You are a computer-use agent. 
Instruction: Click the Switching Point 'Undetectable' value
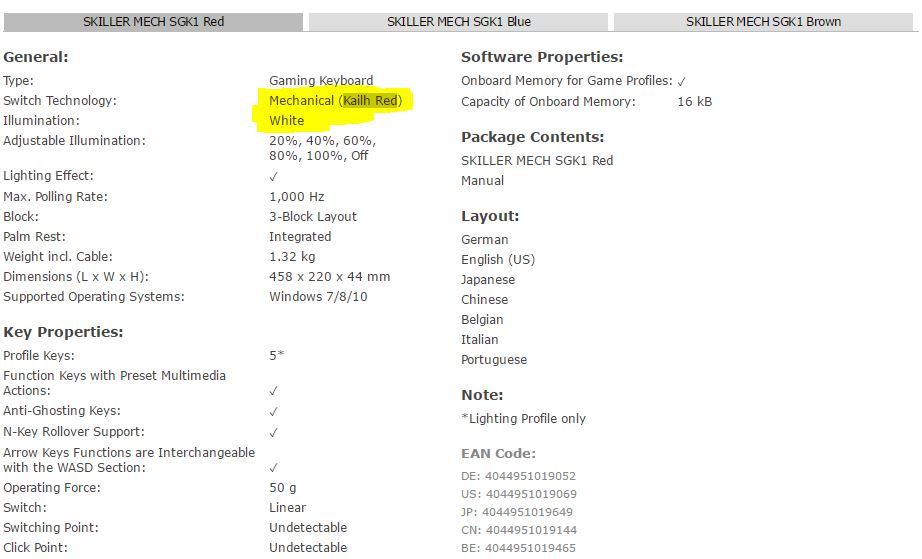[308, 528]
